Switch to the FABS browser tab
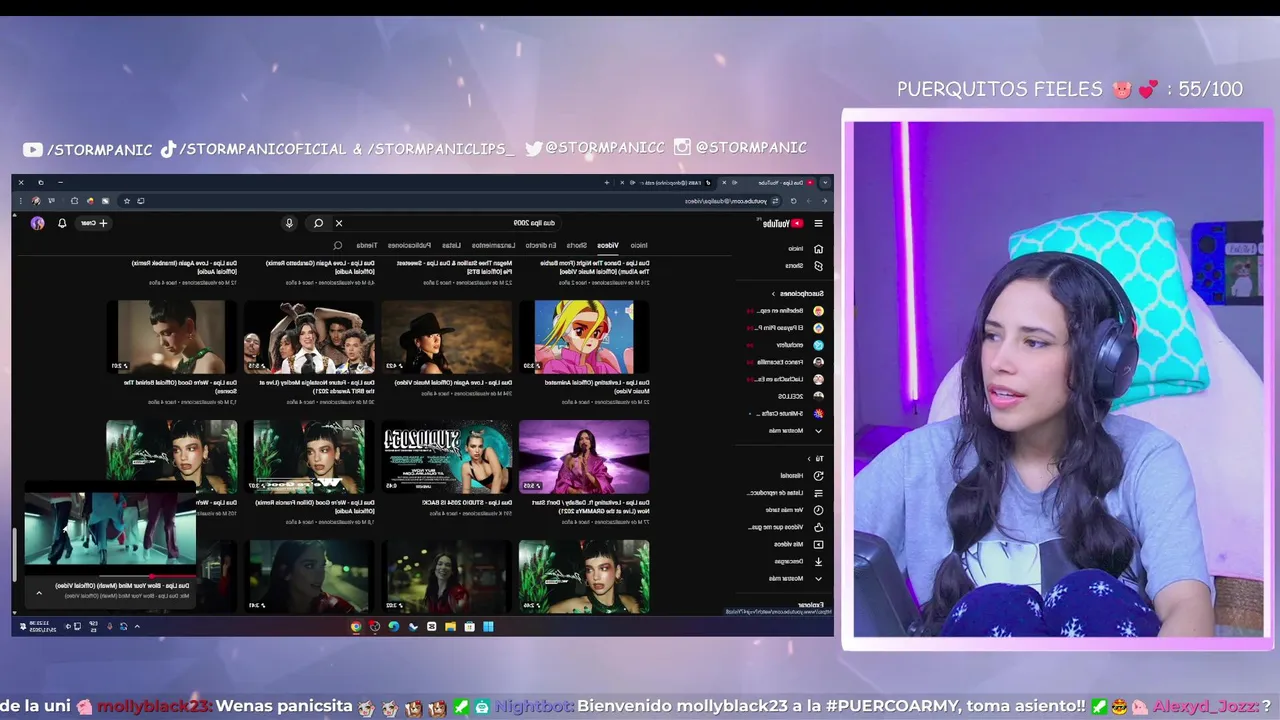 coord(669,183)
